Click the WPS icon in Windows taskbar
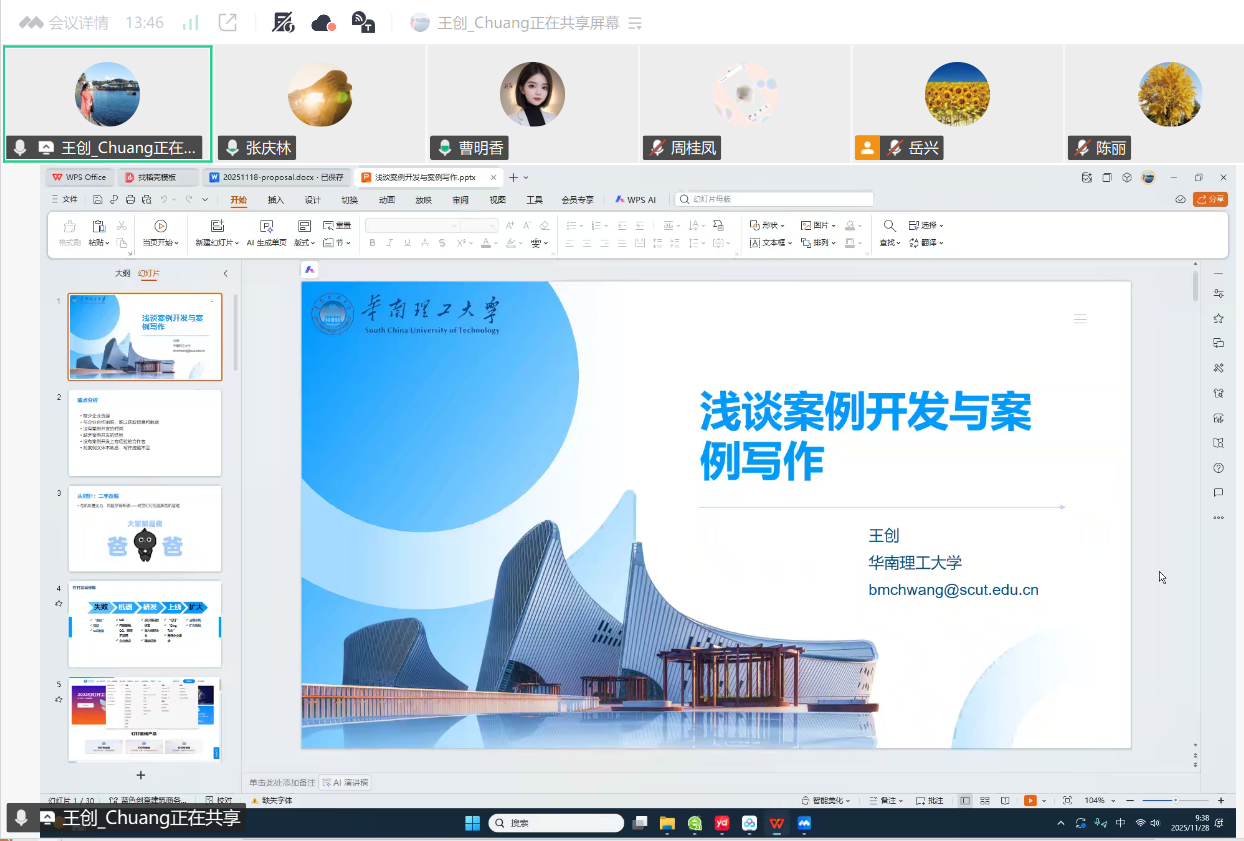Screen dimensions: 1244x841 (776, 823)
